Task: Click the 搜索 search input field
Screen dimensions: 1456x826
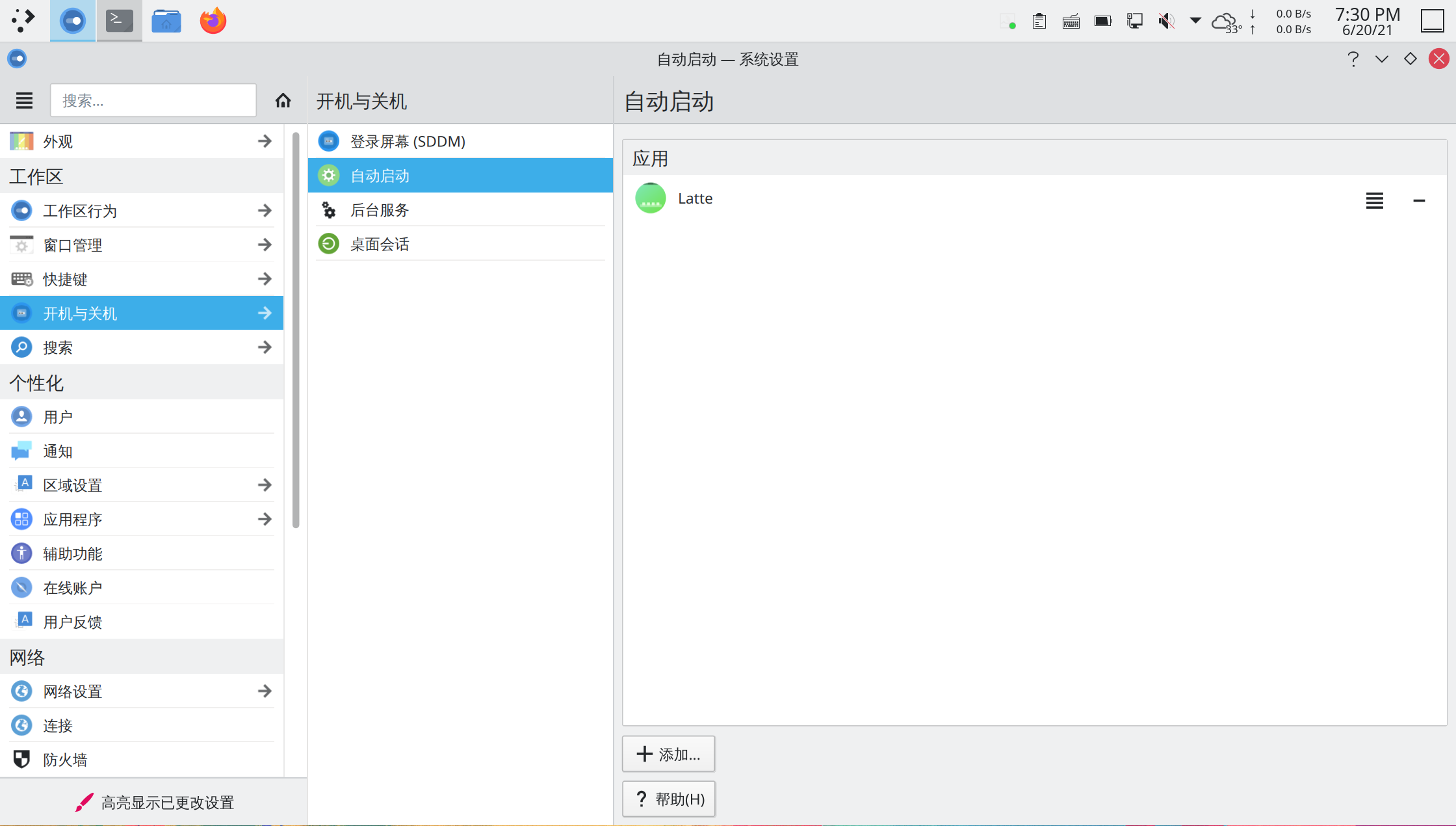Action: [153, 101]
